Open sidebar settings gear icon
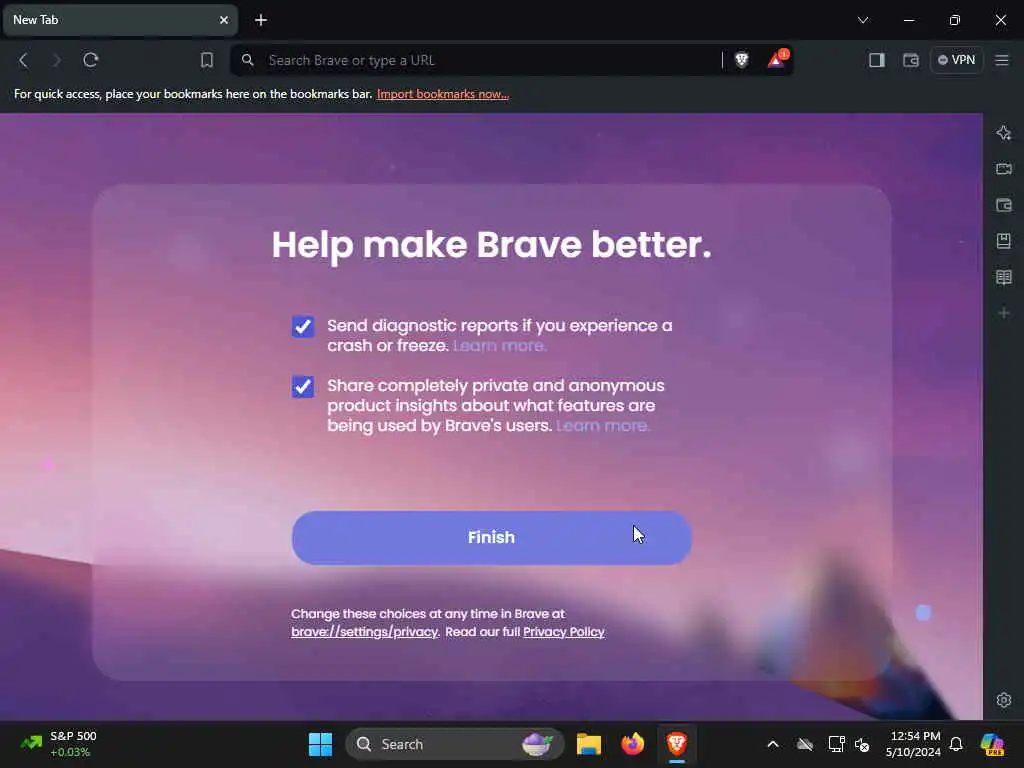Image resolution: width=1024 pixels, height=768 pixels. click(x=1004, y=700)
